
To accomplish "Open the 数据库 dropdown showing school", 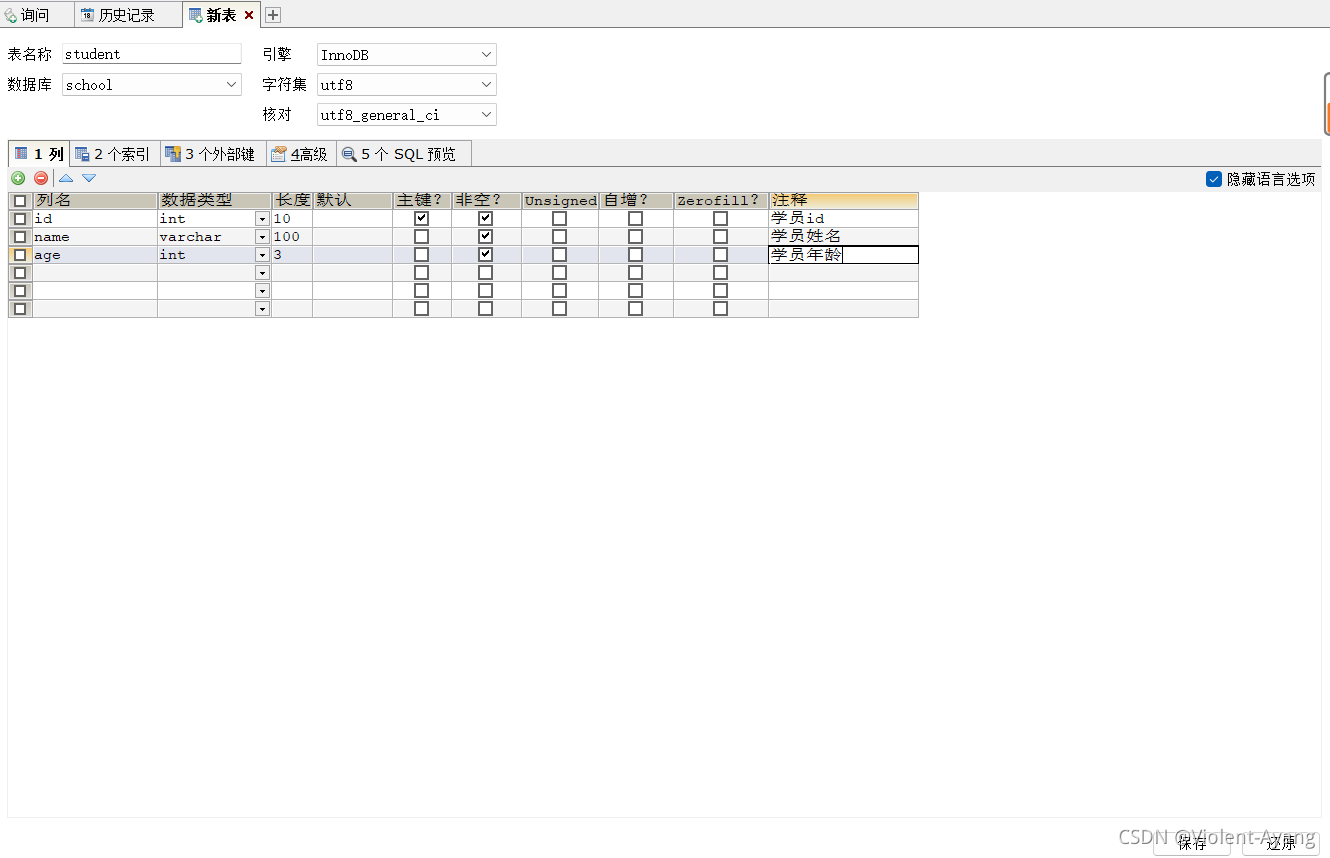I will [152, 85].
